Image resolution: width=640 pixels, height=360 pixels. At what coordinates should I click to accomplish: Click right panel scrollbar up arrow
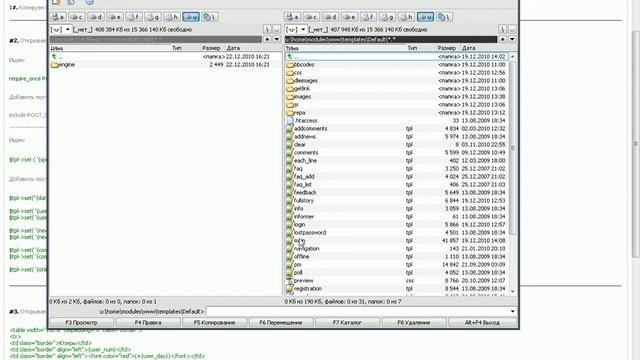(513, 56)
